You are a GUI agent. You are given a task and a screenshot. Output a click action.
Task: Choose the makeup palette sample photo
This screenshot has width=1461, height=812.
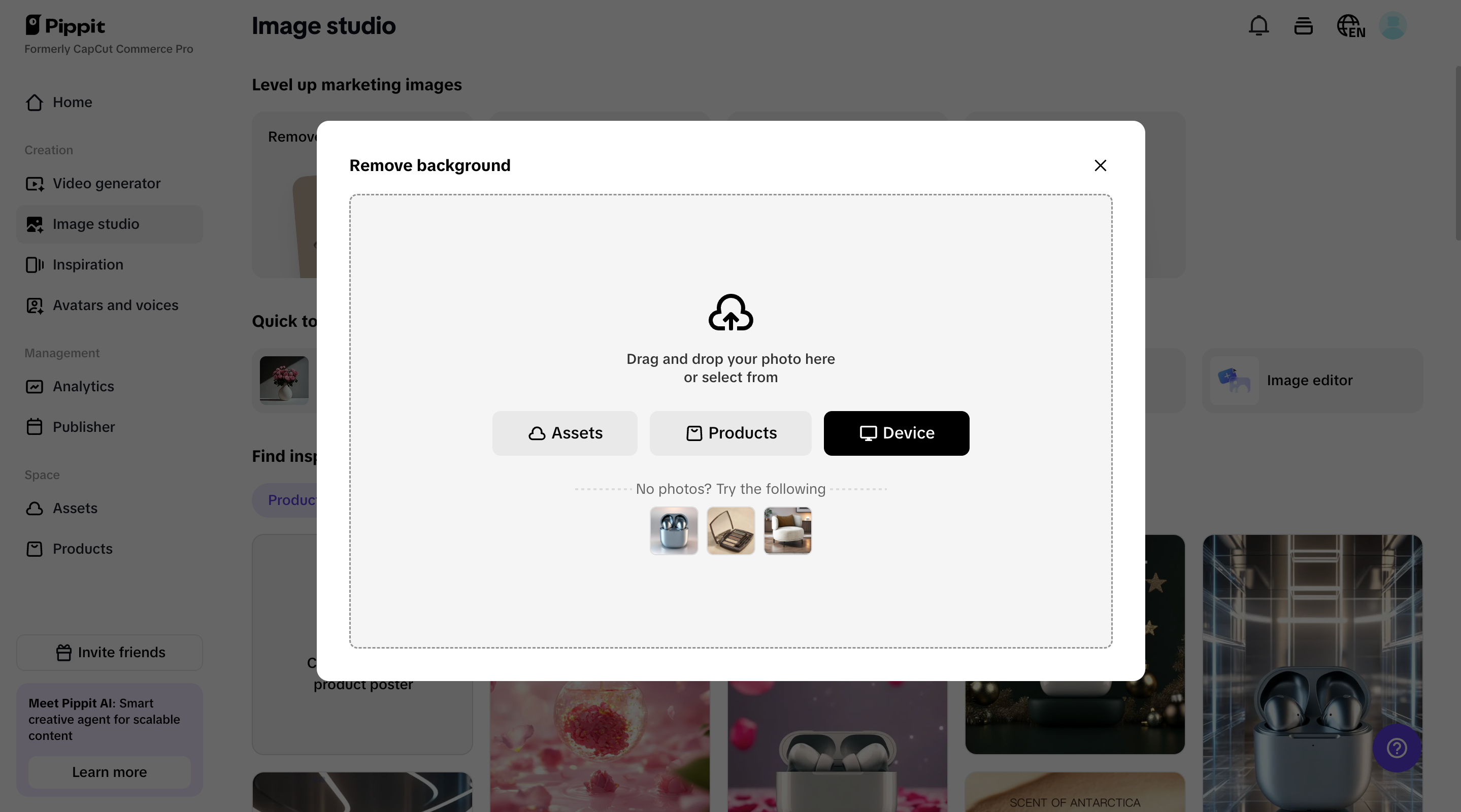[x=730, y=531]
